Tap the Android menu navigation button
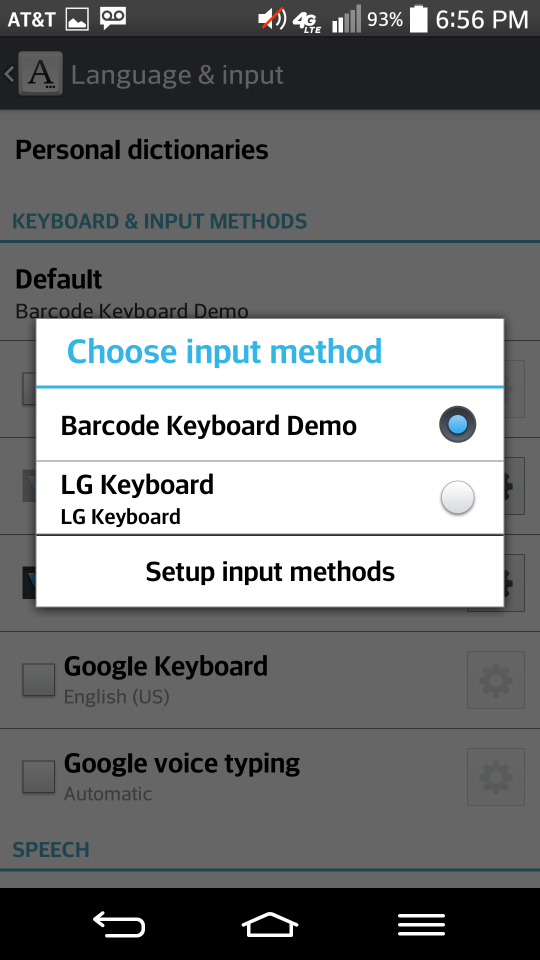The image size is (540, 960). (421, 924)
